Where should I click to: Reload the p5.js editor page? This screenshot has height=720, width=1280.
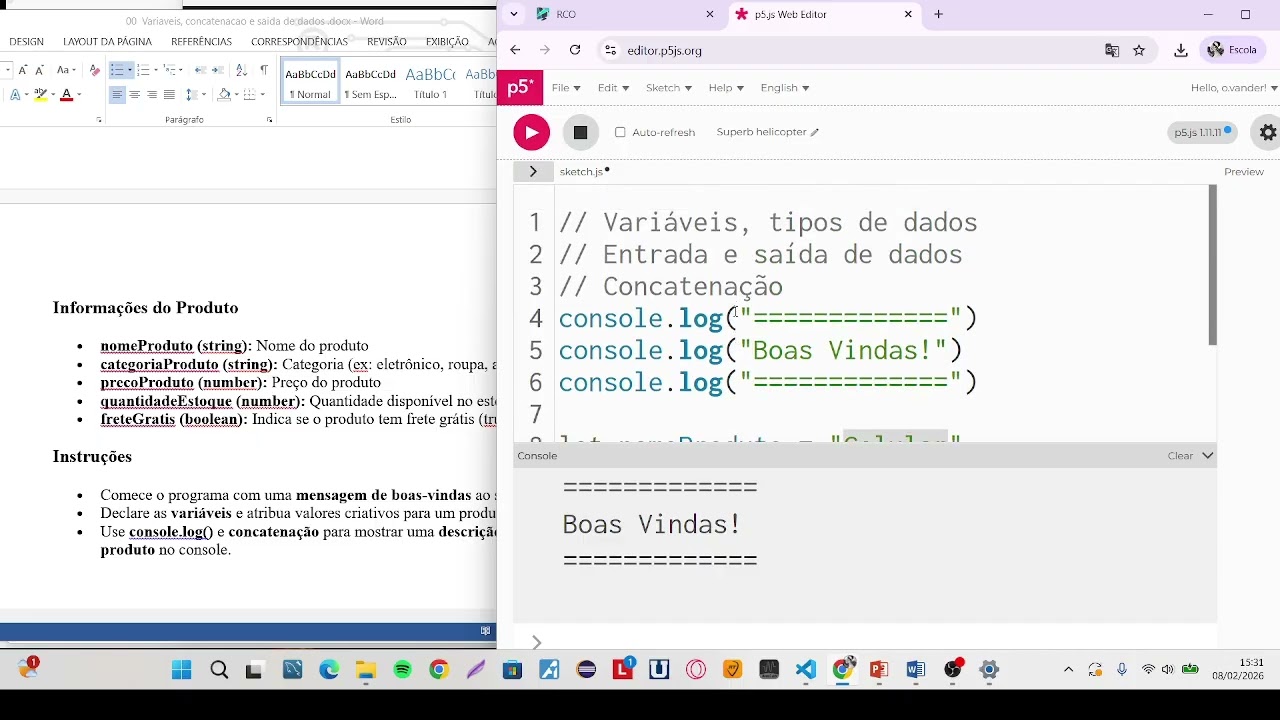tap(575, 50)
